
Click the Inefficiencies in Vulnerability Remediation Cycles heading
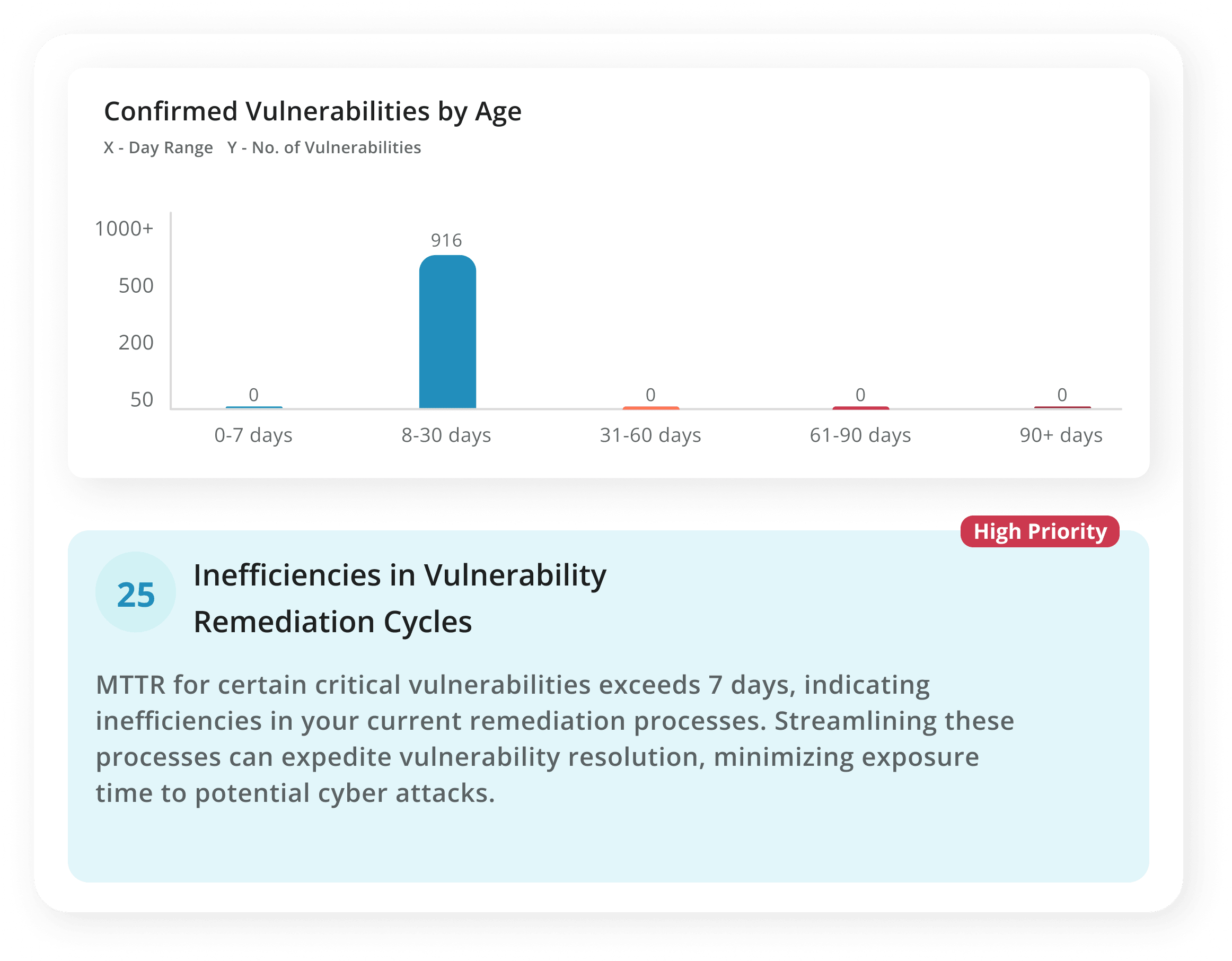(x=400, y=598)
